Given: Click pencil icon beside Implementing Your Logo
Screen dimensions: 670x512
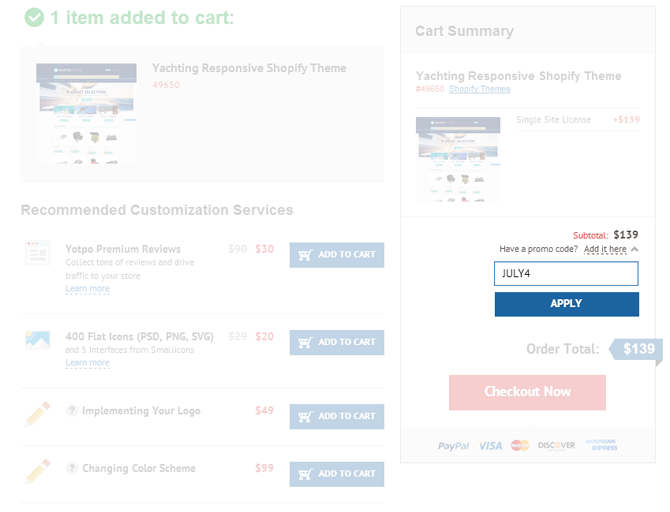Looking at the screenshot, I should click(x=38, y=413).
